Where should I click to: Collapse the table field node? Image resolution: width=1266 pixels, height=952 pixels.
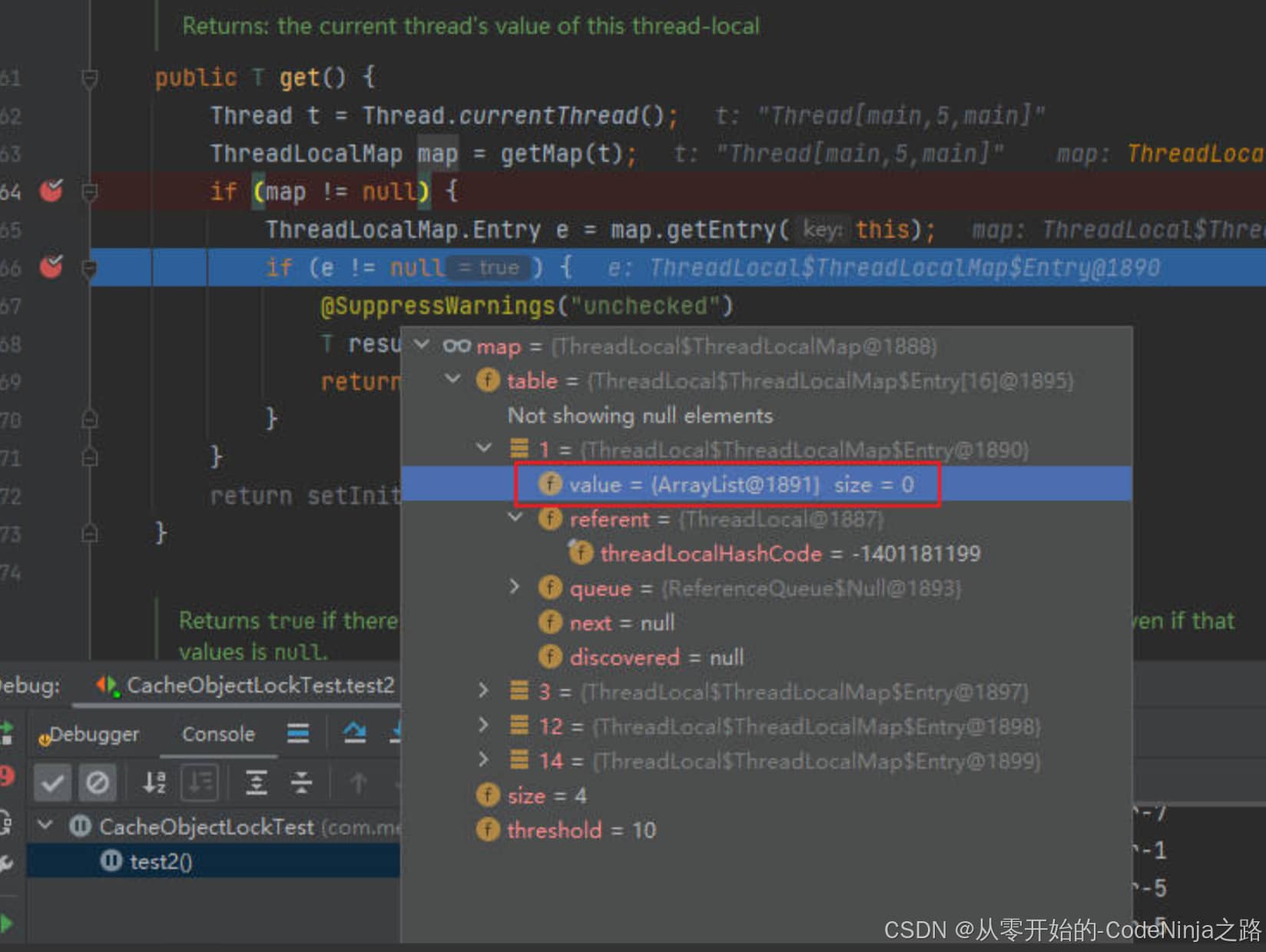(453, 380)
